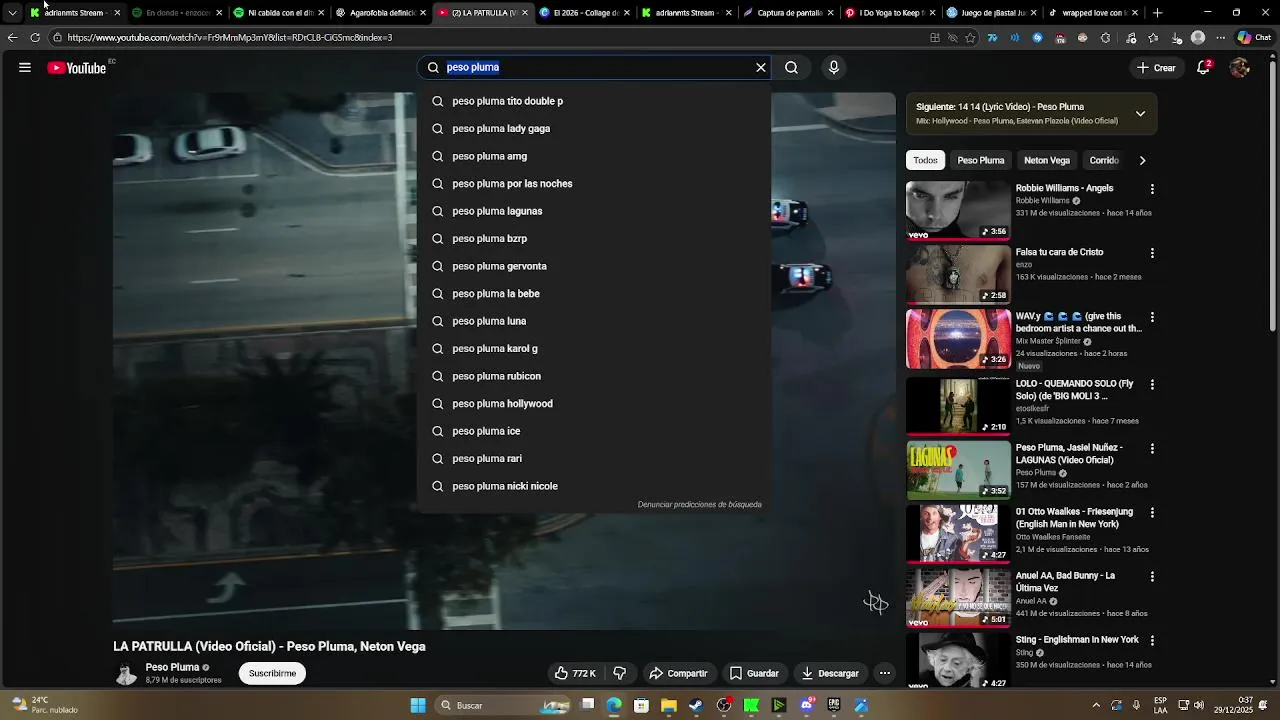Switch to Agorafobia definición browser tab
1280x720 pixels.
click(x=380, y=13)
